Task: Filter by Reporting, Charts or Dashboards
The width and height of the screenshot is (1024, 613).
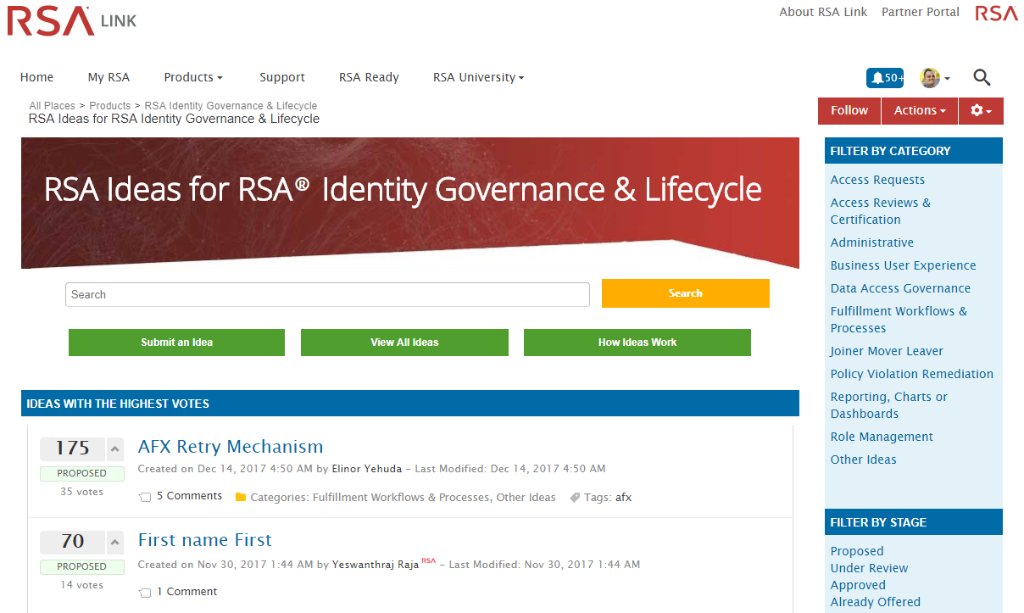Action: pyautogui.click(x=889, y=405)
